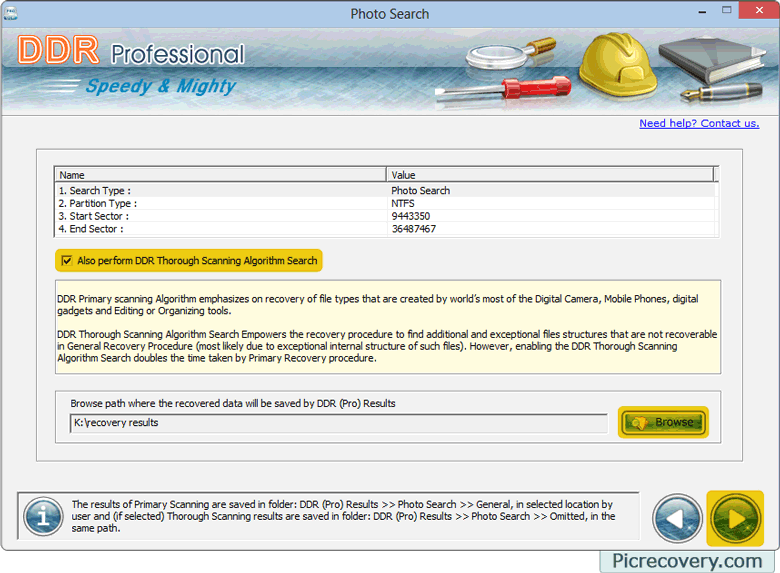
Task: Maximize the Photo Search window
Action: [x=727, y=10]
